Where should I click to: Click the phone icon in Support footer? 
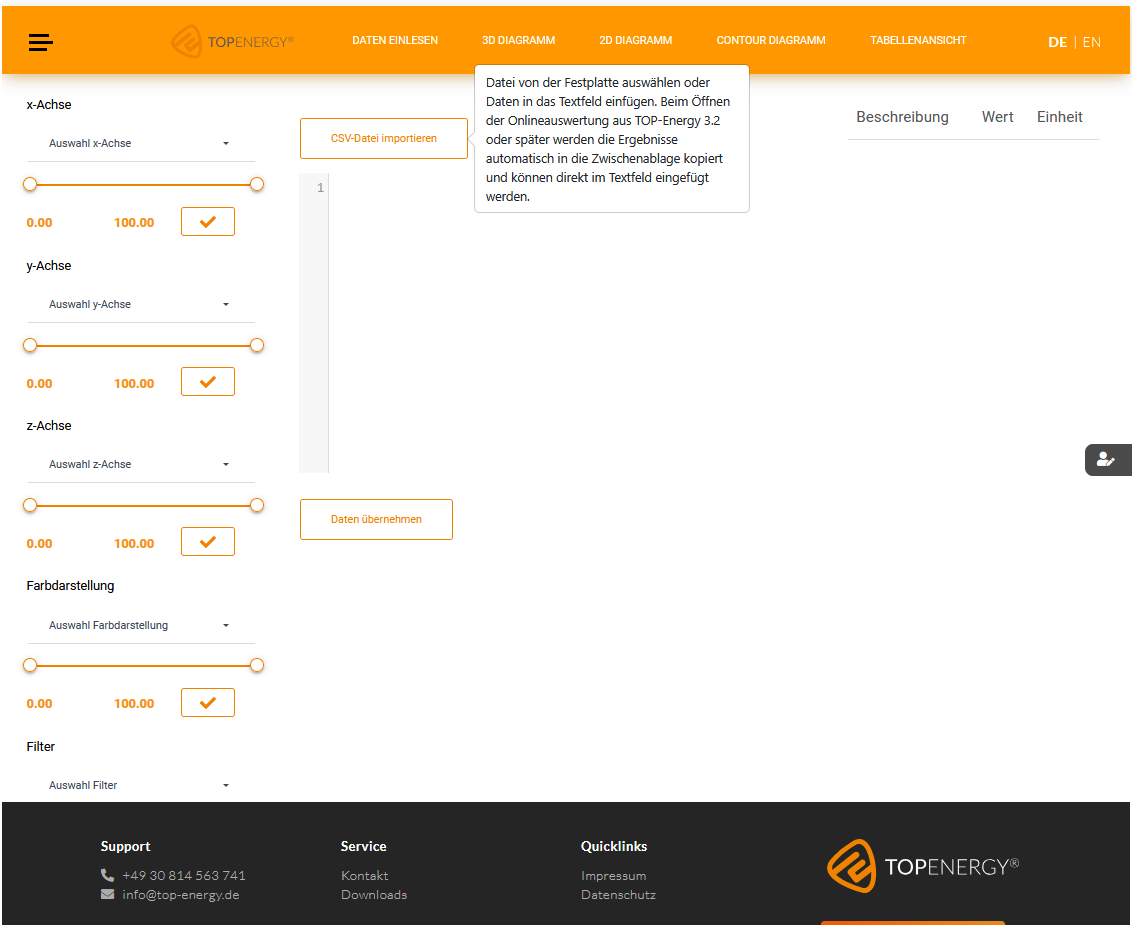coord(108,875)
